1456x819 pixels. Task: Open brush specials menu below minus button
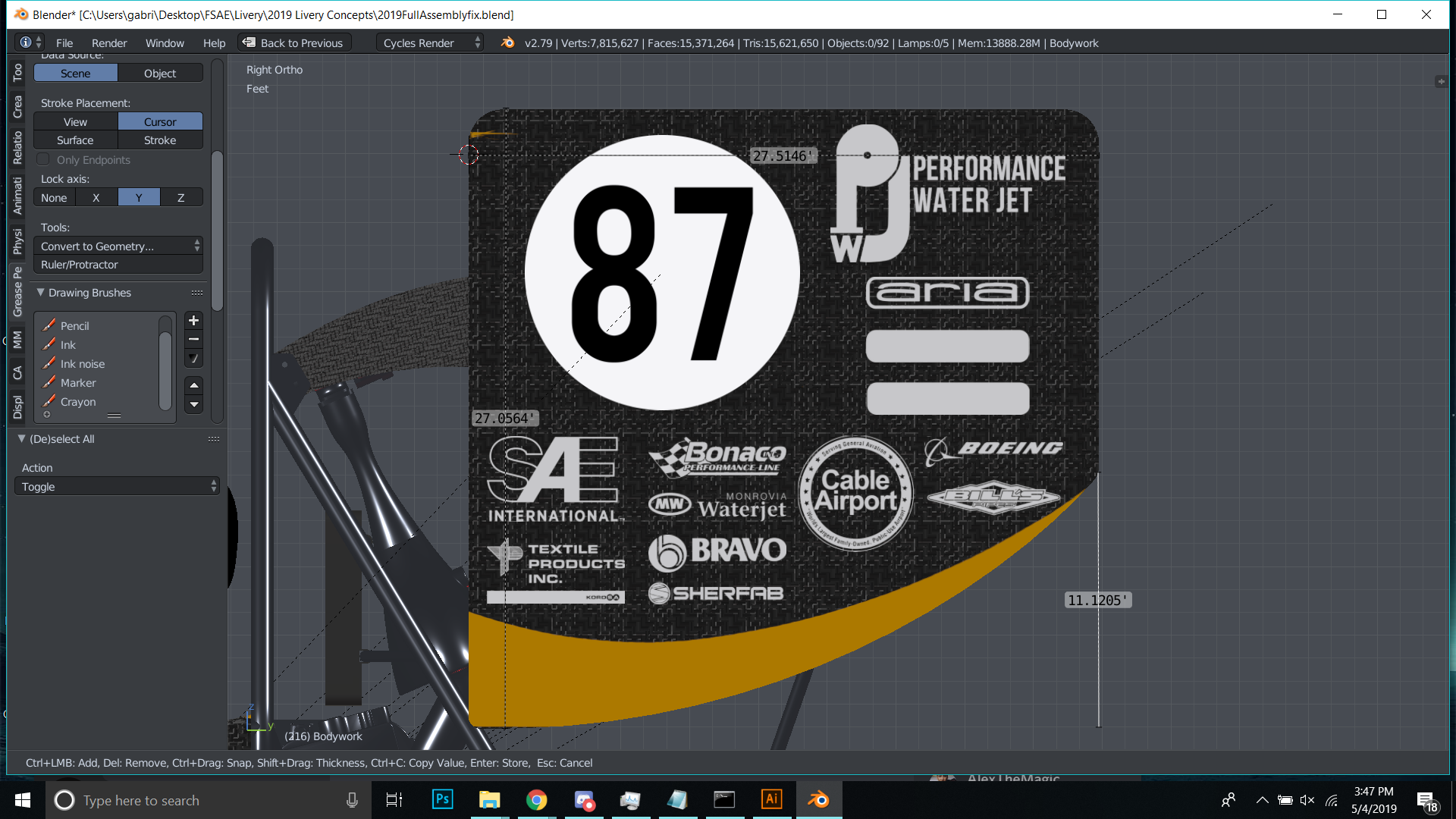pos(193,359)
